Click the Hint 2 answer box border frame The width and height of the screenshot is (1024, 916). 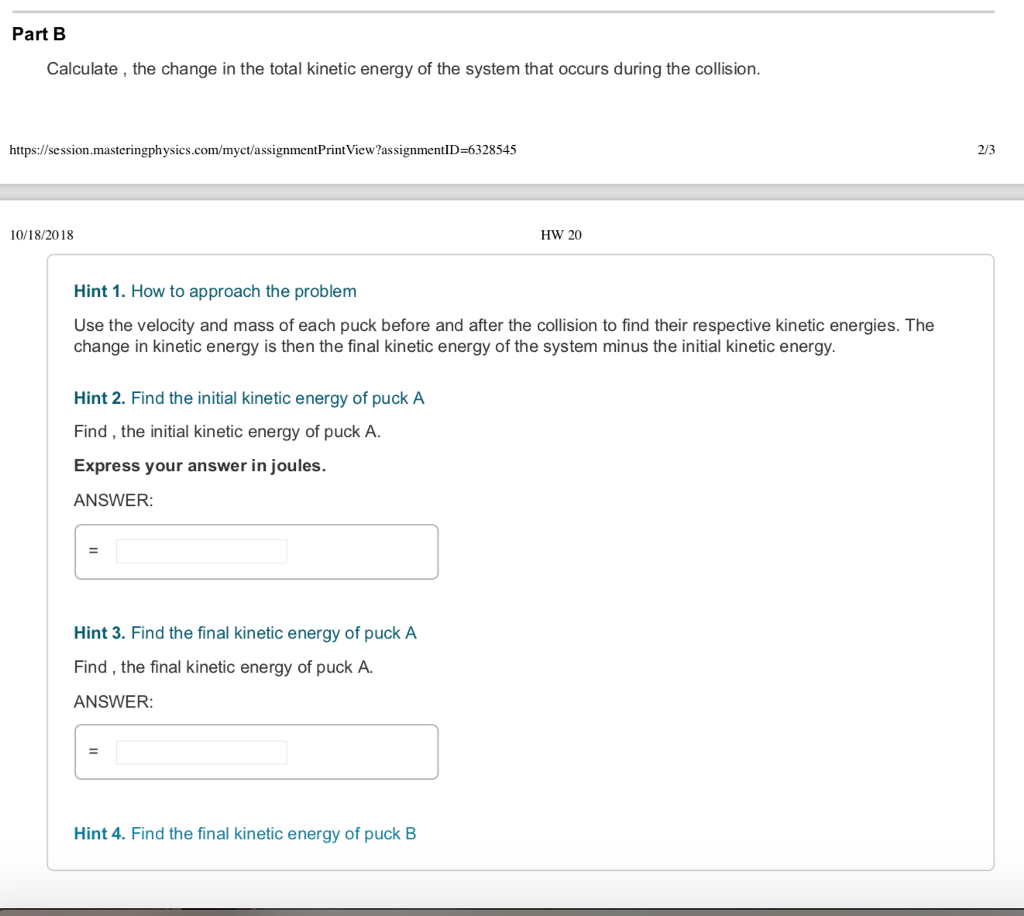(x=256, y=527)
